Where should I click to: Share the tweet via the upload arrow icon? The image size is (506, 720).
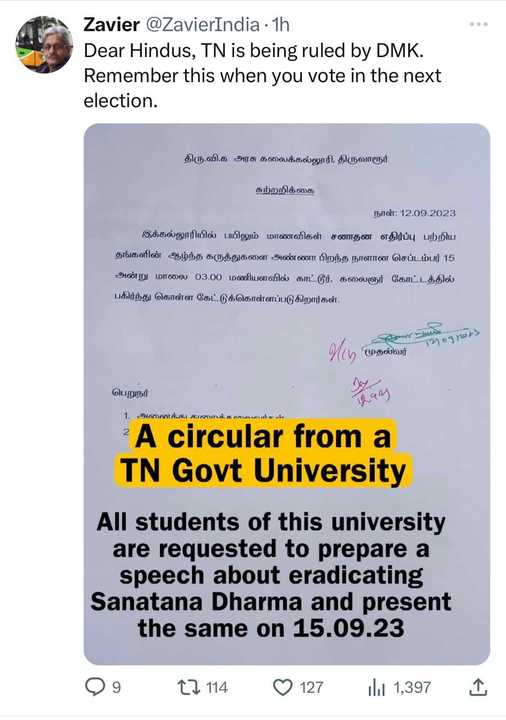coord(478,687)
